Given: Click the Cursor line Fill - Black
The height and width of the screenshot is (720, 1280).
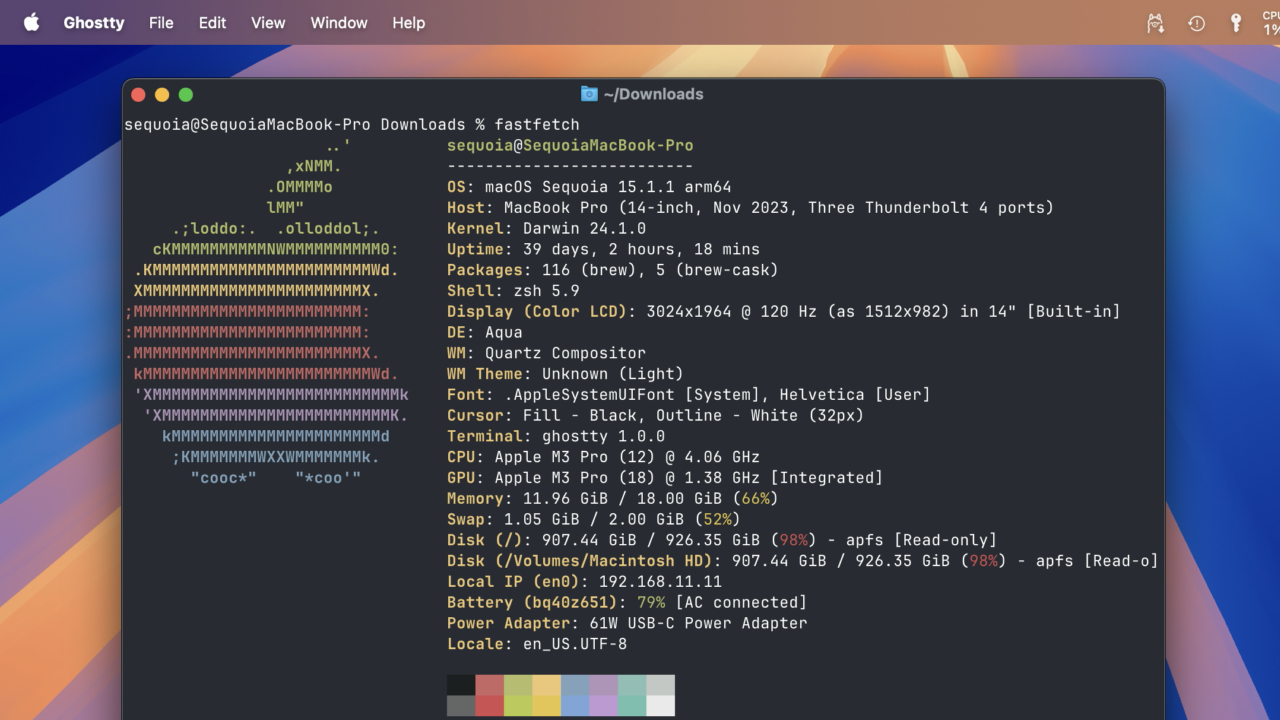Looking at the screenshot, I should coord(655,415).
